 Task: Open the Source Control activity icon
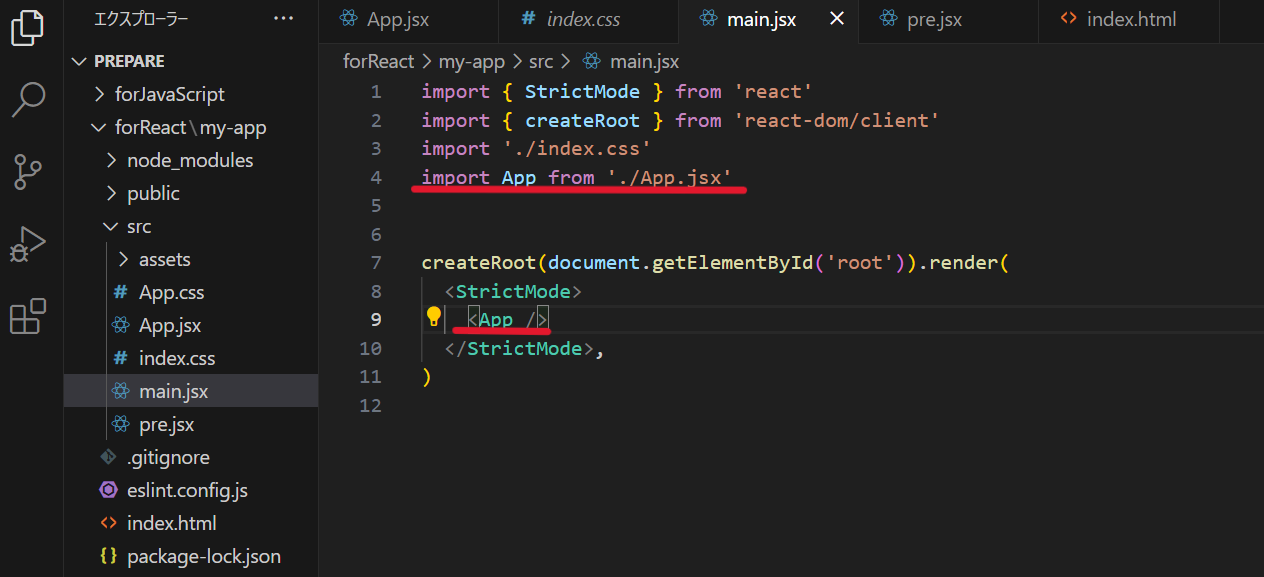28,172
